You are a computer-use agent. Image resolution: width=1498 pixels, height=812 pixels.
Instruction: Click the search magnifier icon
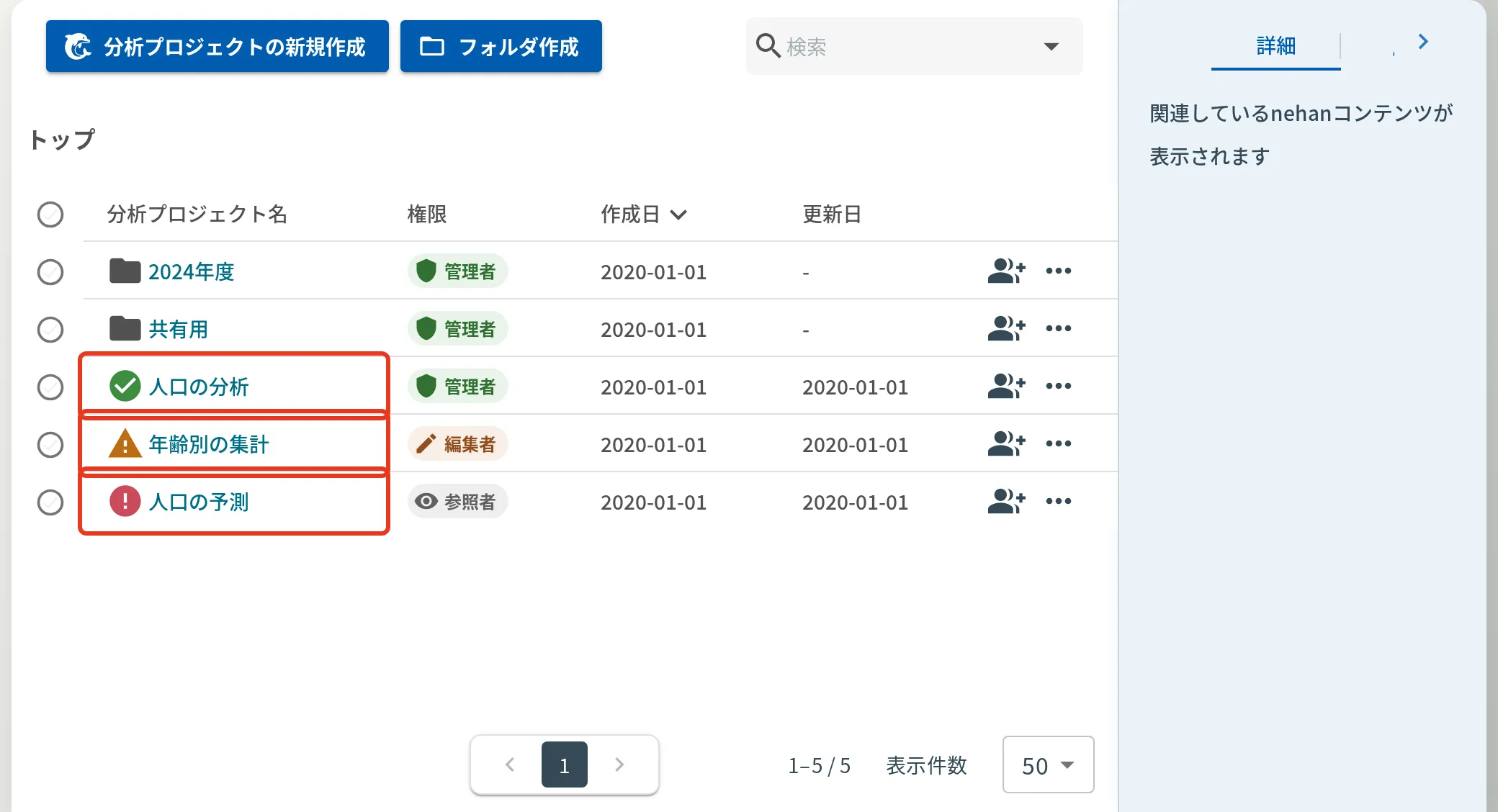[768, 46]
